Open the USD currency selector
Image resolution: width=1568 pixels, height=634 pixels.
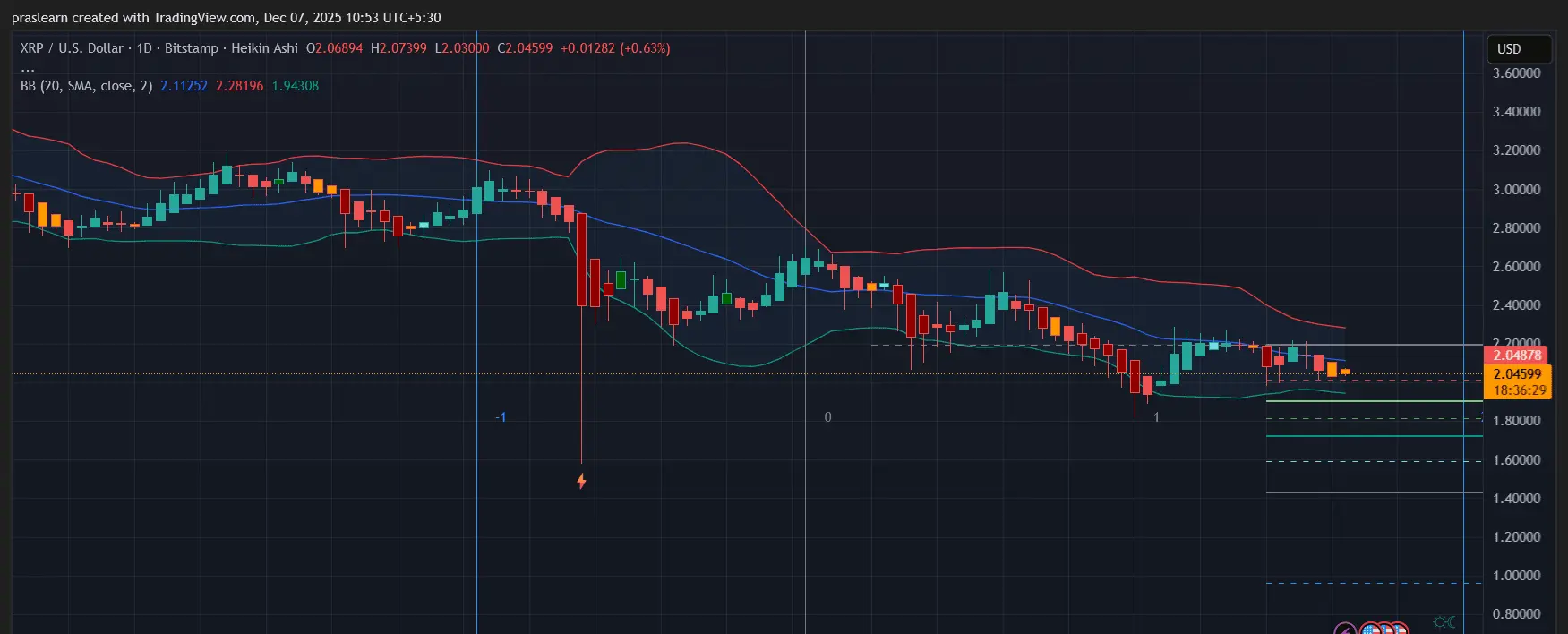1519,49
